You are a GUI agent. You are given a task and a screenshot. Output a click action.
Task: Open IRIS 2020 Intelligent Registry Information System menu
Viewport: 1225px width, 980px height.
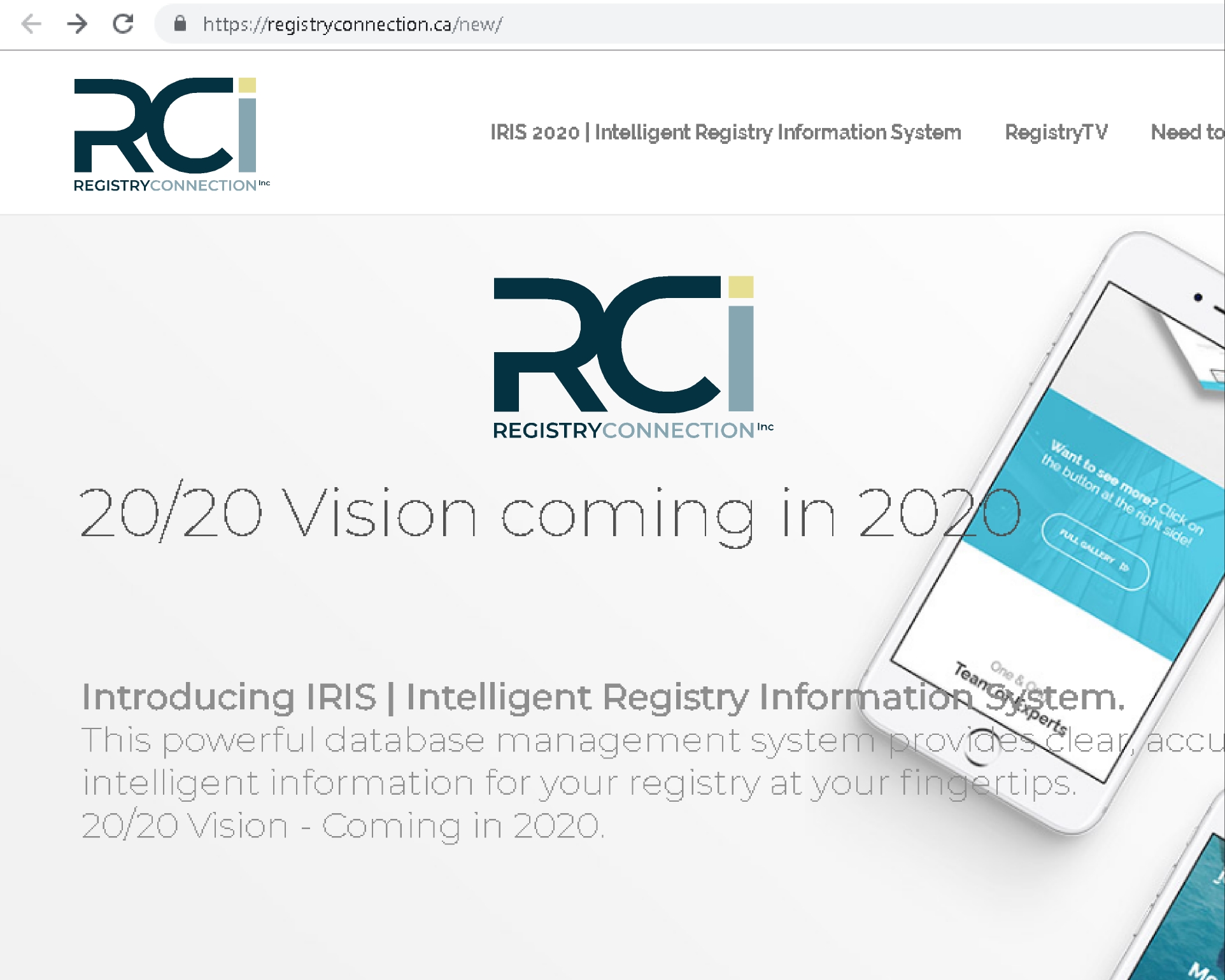pyautogui.click(x=726, y=132)
